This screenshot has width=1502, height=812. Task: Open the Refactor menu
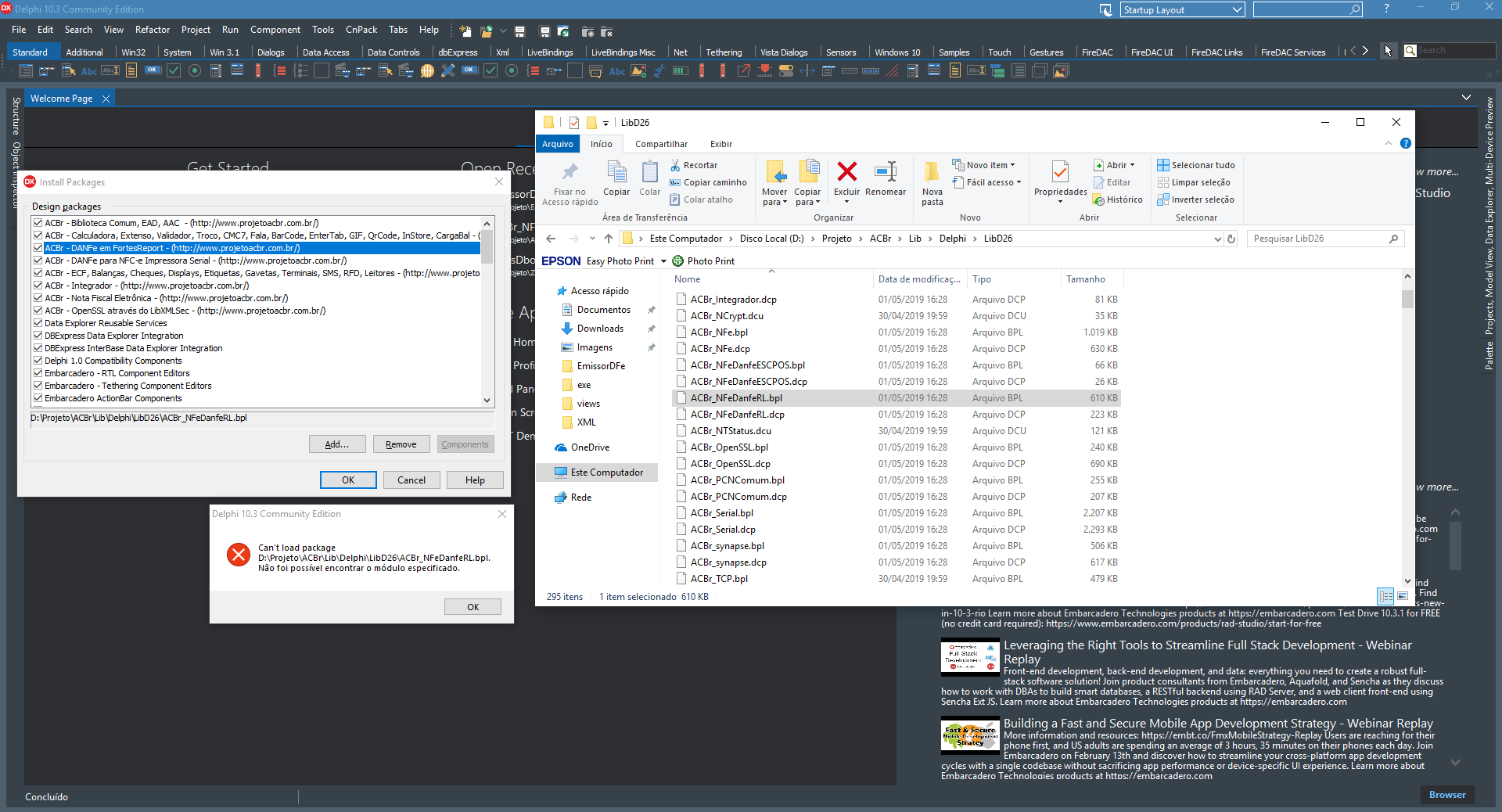coord(153,30)
